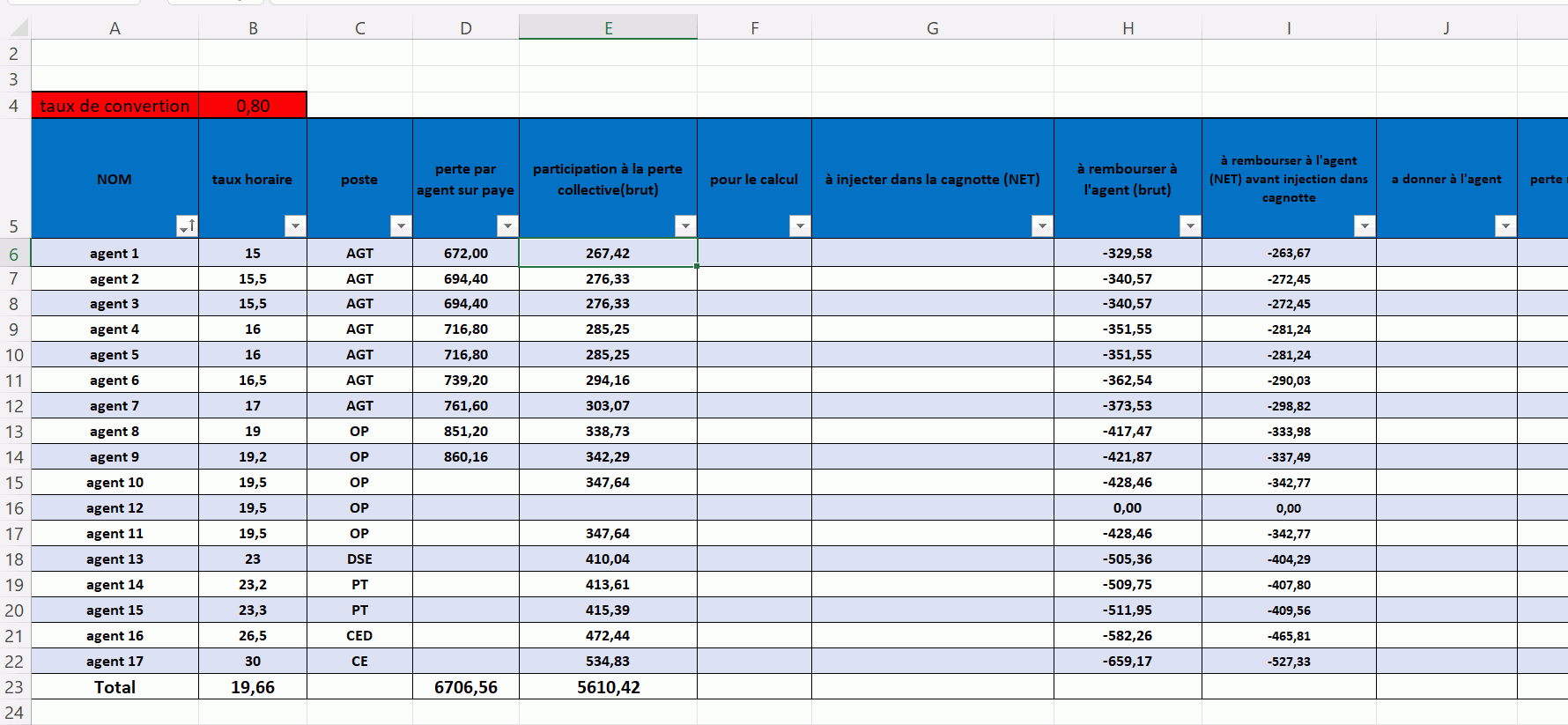
Task: Select column E header
Action: [x=608, y=28]
